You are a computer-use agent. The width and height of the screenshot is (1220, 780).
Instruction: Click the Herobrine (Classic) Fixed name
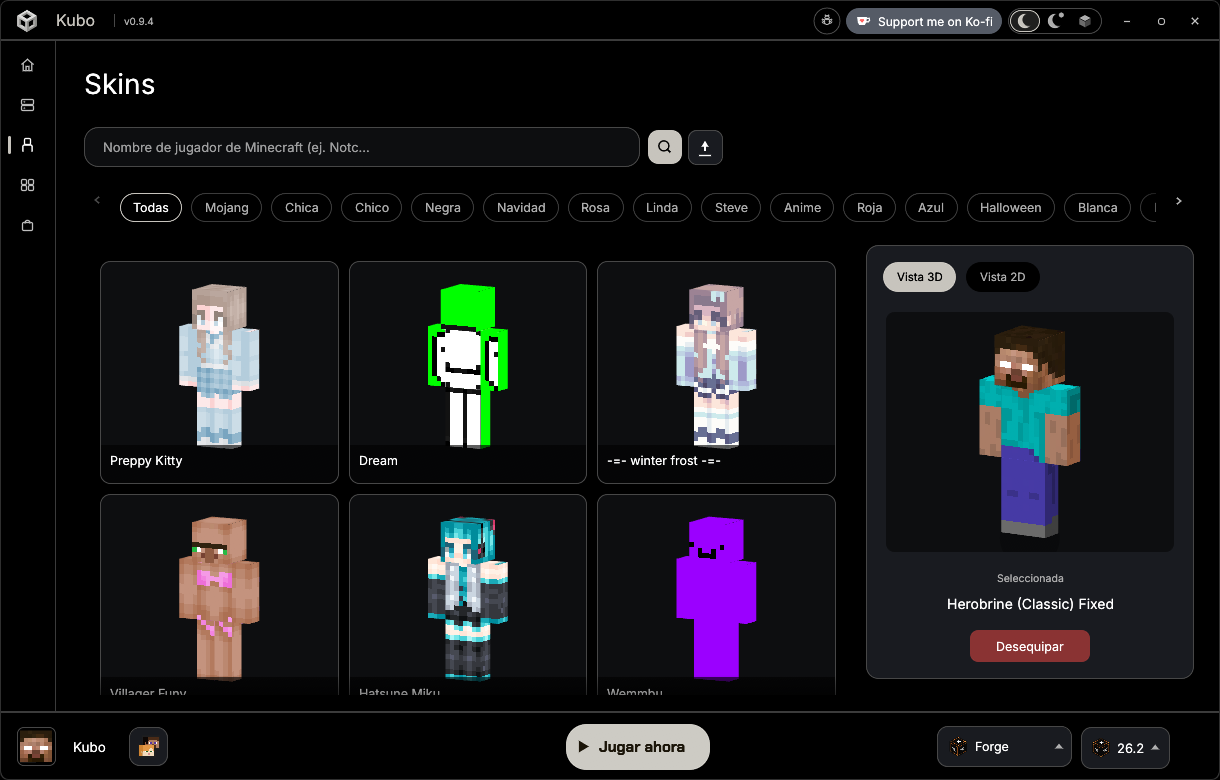(1030, 604)
